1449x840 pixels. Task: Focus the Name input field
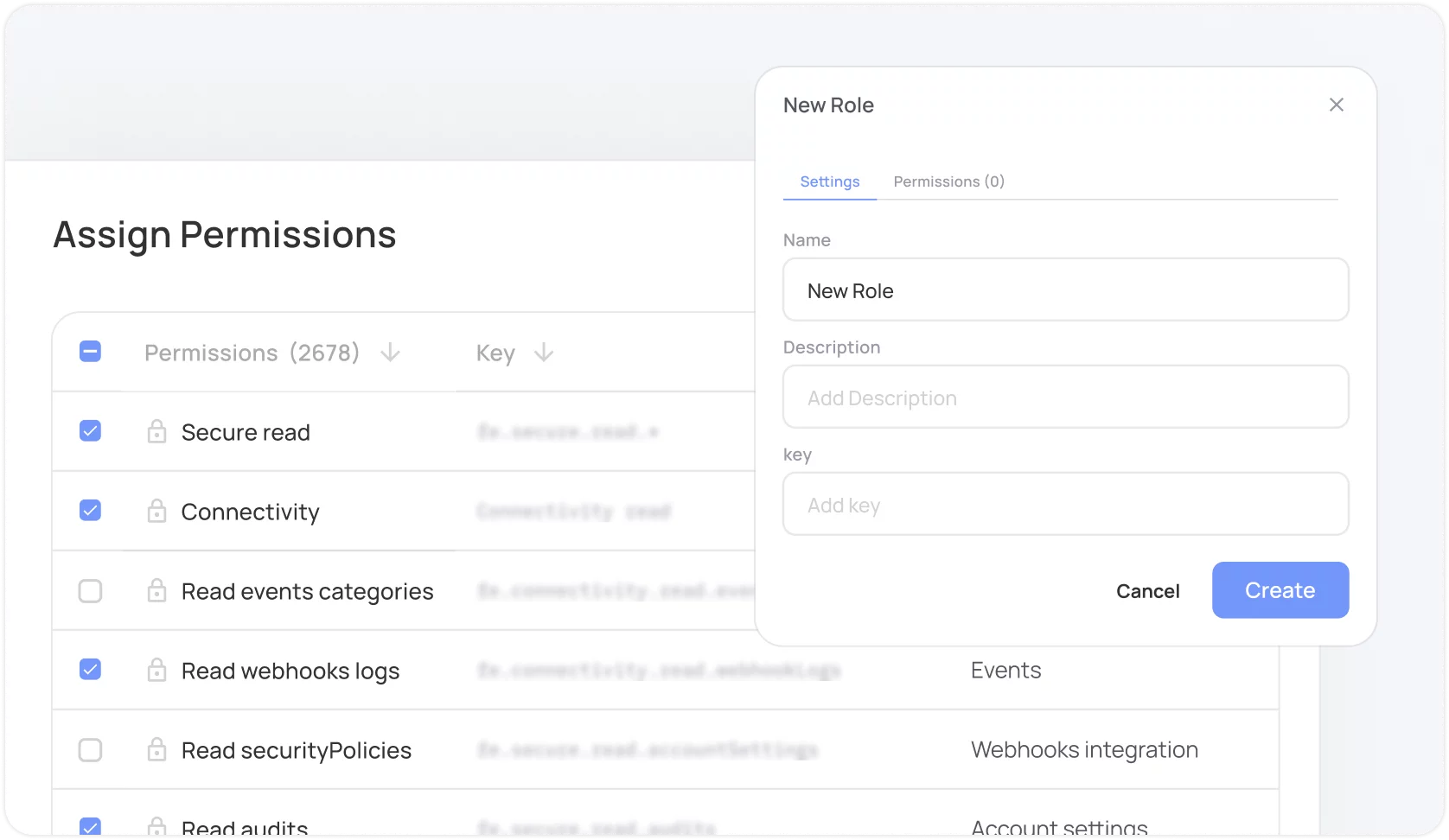pos(1065,290)
